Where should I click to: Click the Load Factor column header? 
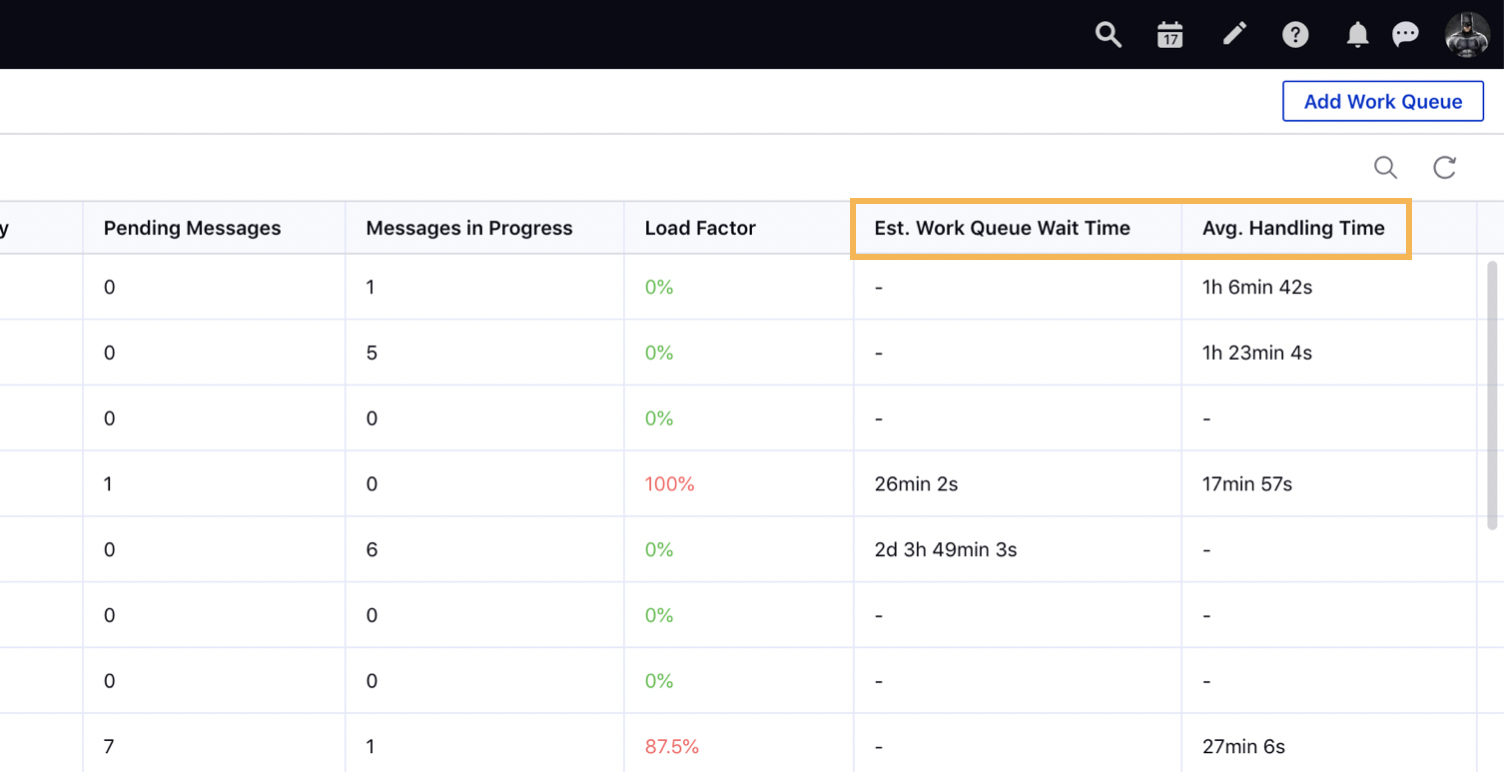[x=700, y=228]
